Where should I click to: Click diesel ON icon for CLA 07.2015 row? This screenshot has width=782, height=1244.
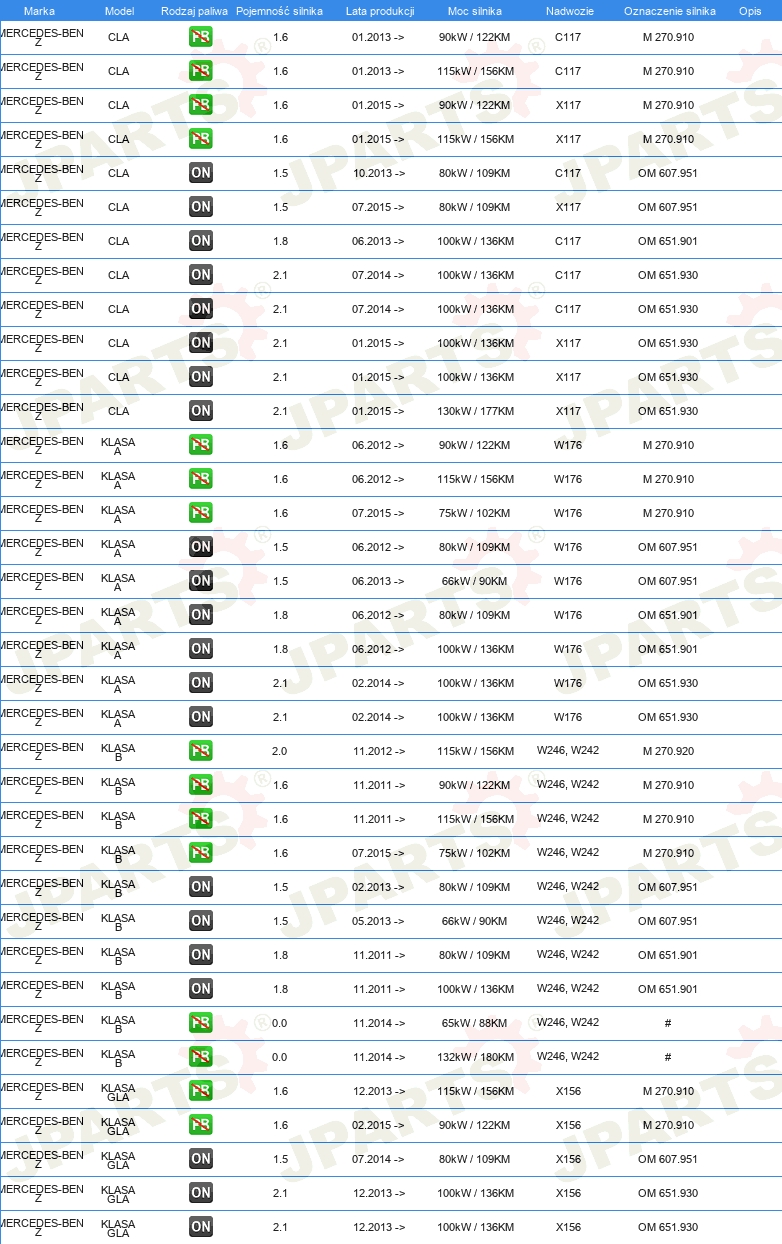[200, 207]
